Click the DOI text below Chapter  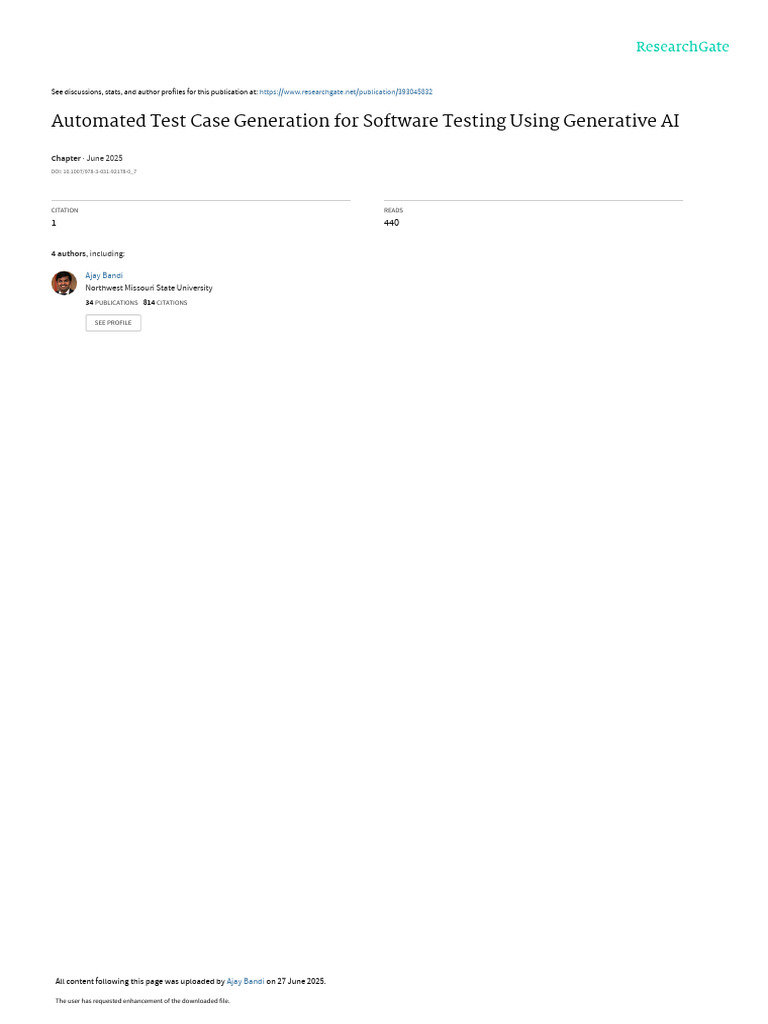click(93, 172)
